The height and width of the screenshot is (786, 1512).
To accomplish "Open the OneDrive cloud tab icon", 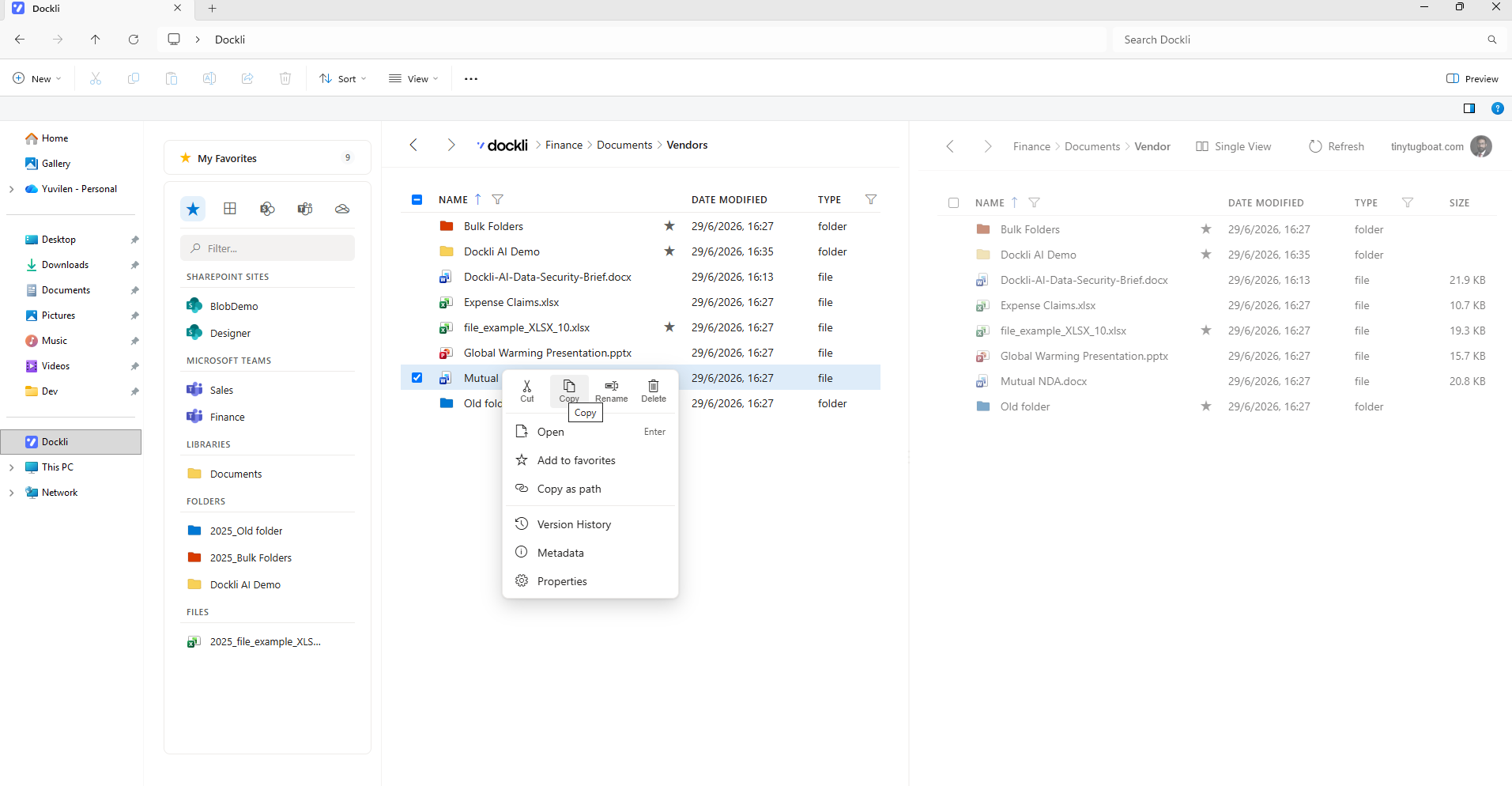I will [x=342, y=209].
